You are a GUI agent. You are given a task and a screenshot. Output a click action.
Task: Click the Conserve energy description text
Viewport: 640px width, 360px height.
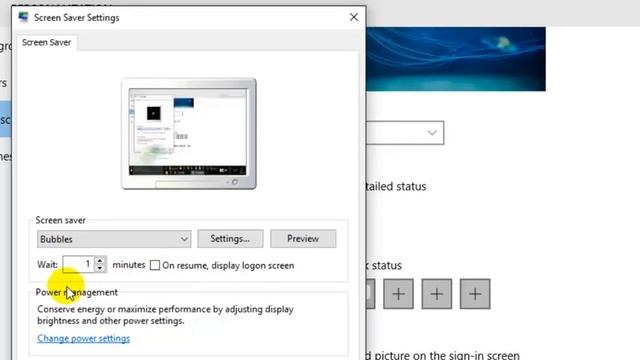[x=165, y=315]
